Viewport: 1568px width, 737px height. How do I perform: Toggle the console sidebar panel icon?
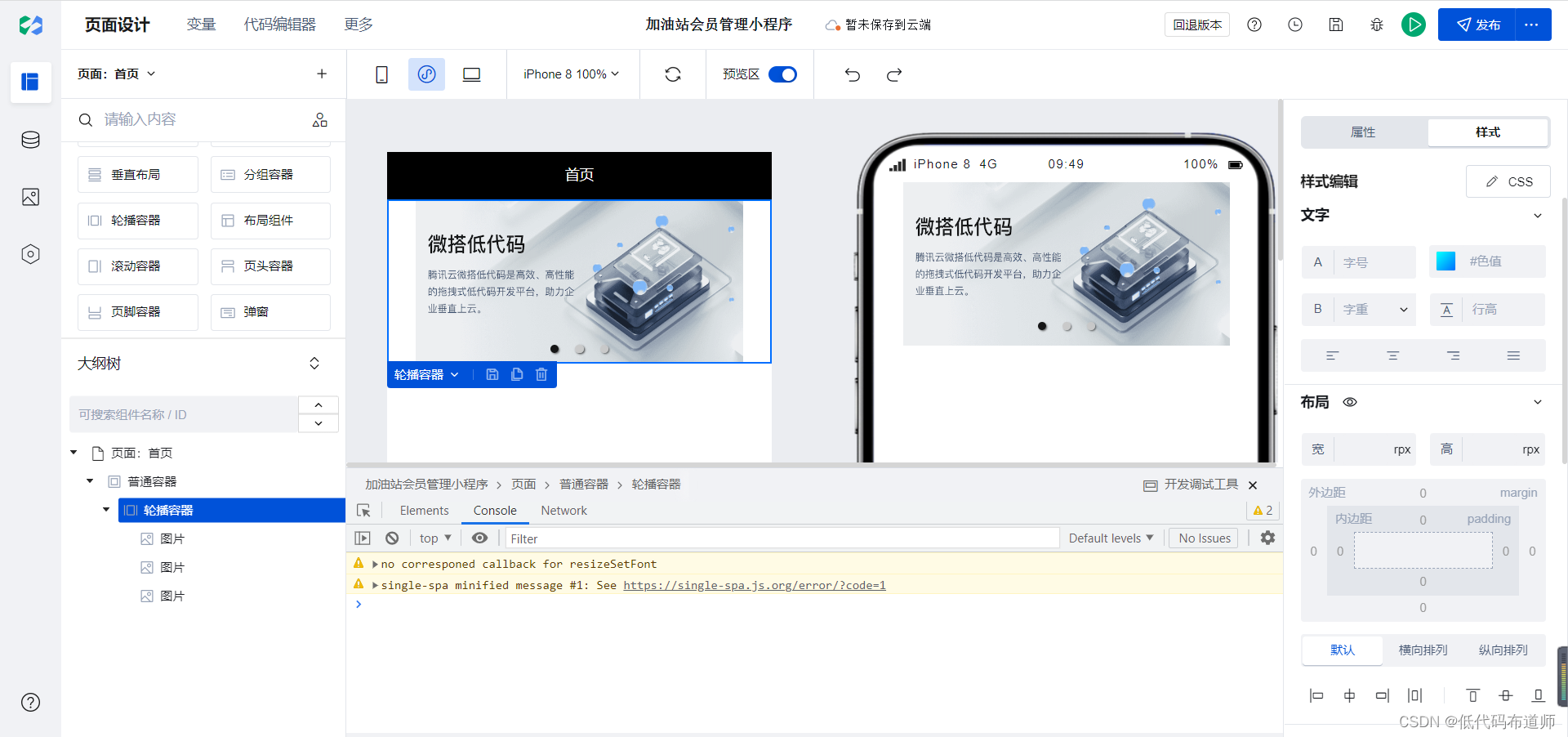coord(363,538)
